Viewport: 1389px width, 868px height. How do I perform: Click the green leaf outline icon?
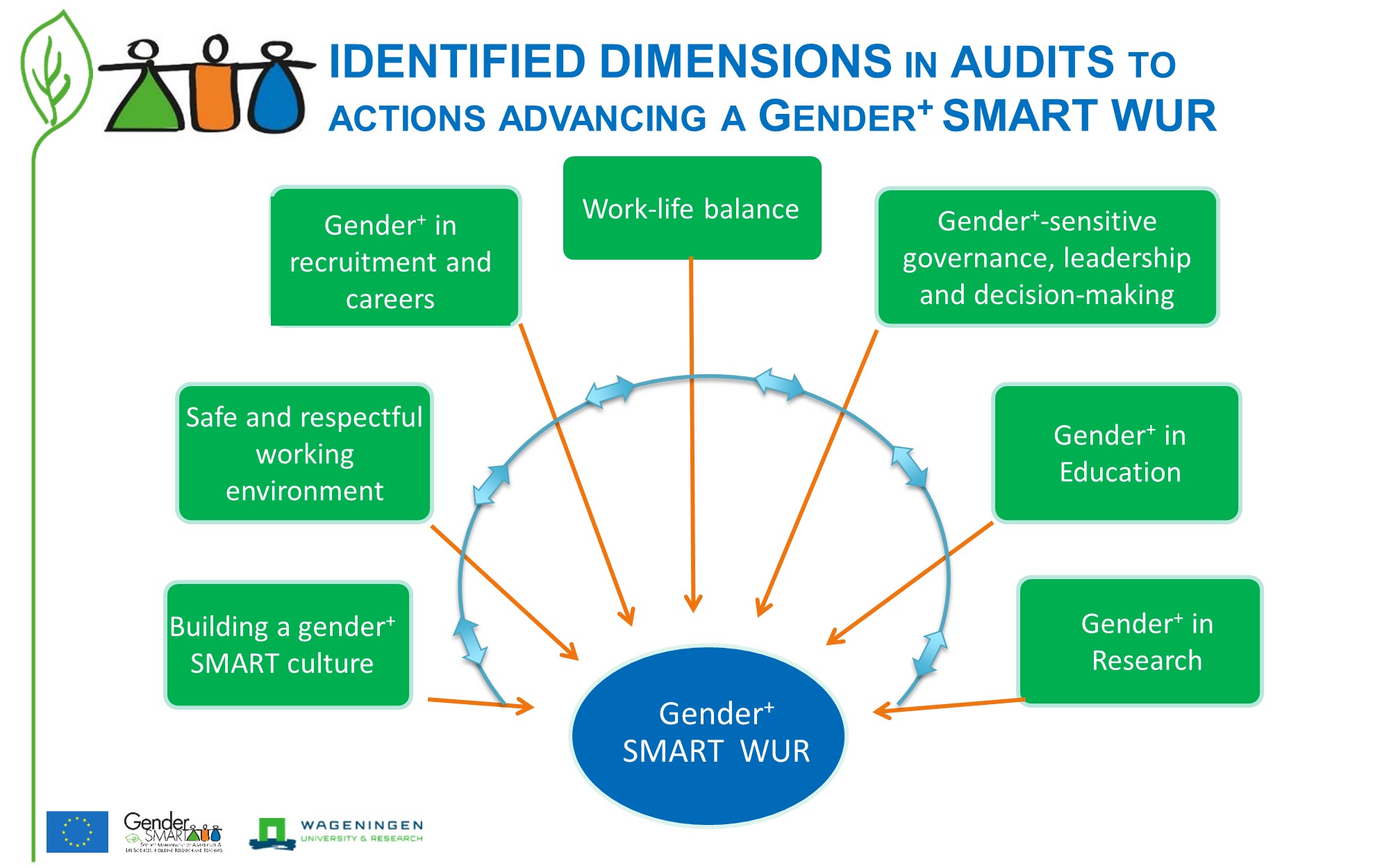point(56,69)
